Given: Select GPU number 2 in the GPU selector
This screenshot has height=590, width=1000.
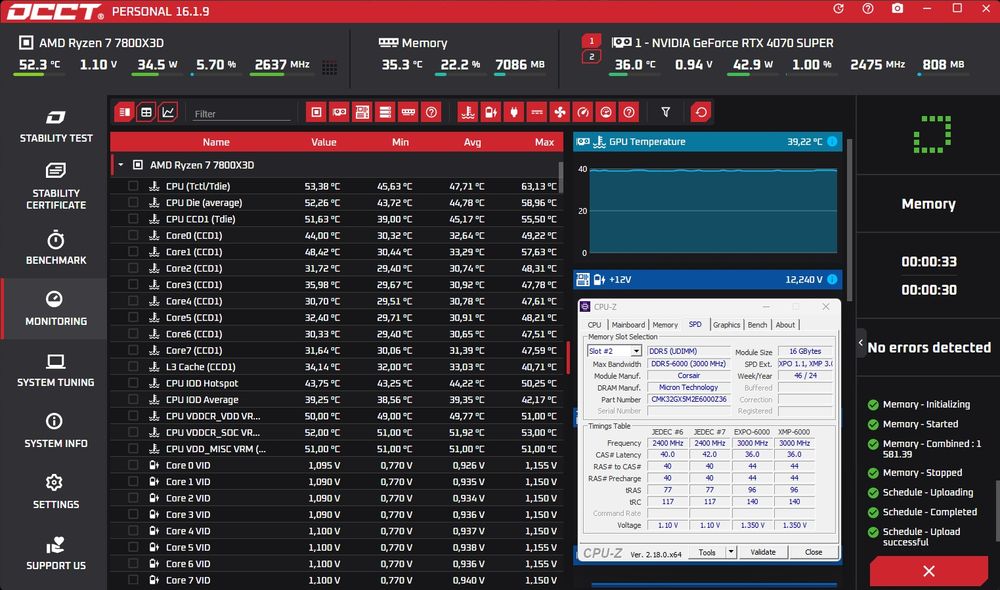Looking at the screenshot, I should 591,57.
